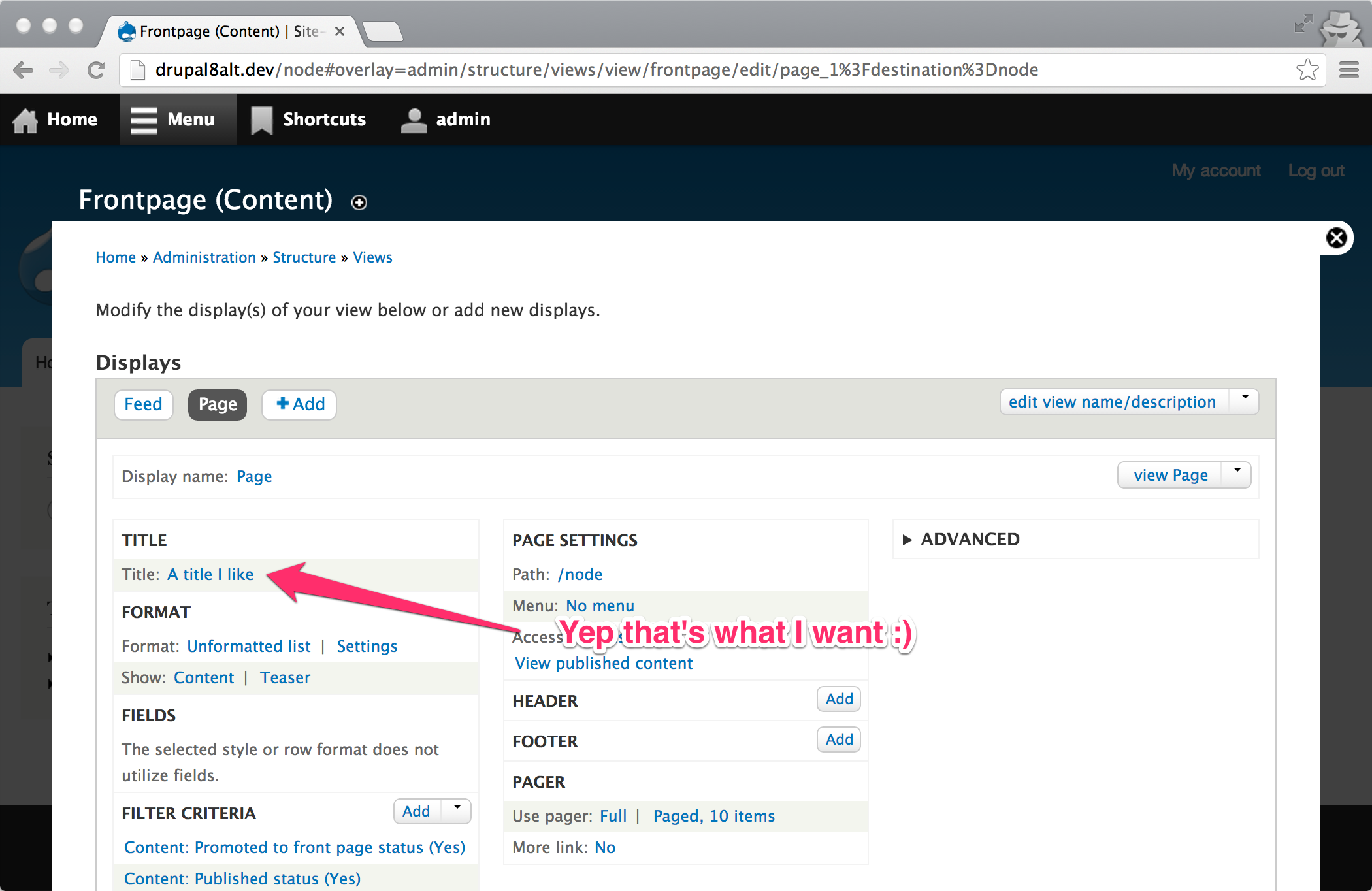Image resolution: width=1372 pixels, height=891 pixels.
Task: Change the Unformatted list format
Action: pos(249,646)
